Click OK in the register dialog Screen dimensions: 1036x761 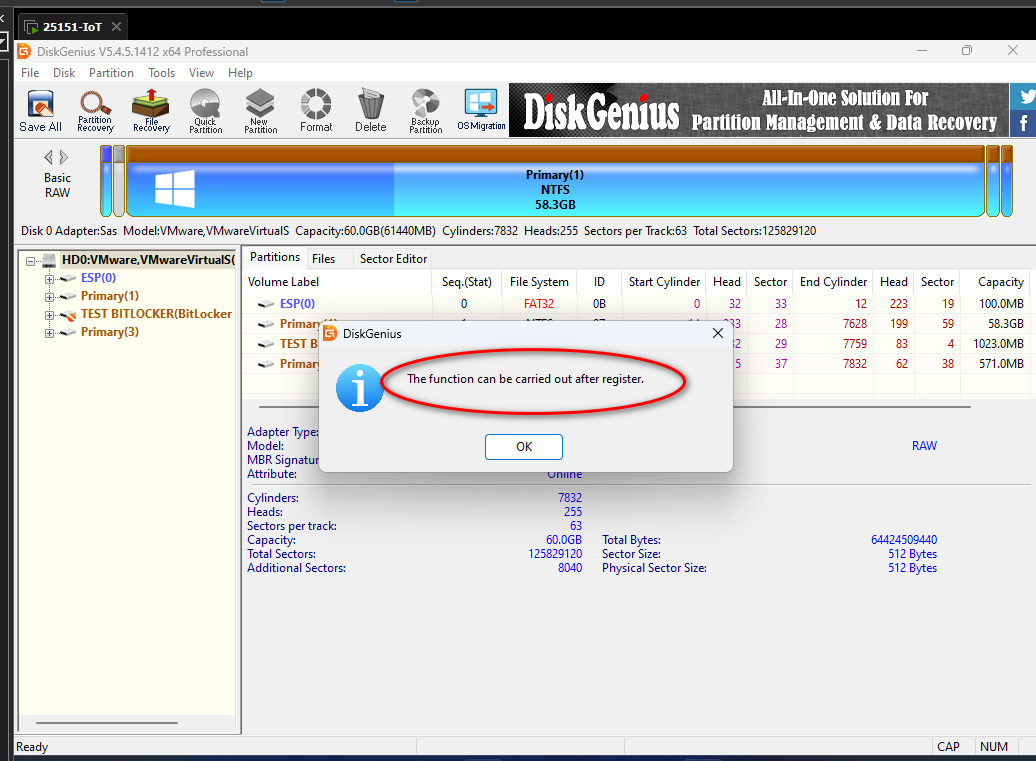tap(524, 447)
